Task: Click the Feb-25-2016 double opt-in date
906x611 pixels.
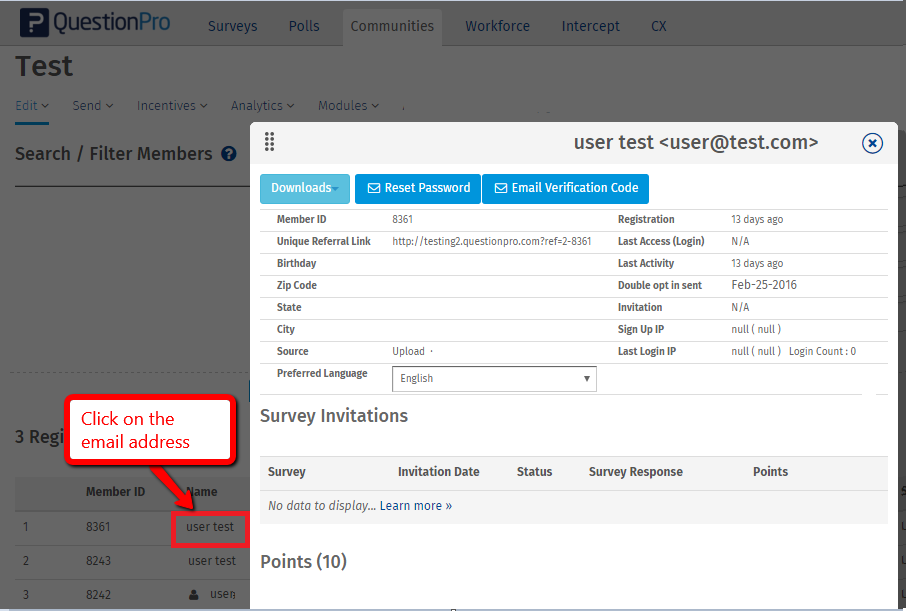Action: pos(764,285)
